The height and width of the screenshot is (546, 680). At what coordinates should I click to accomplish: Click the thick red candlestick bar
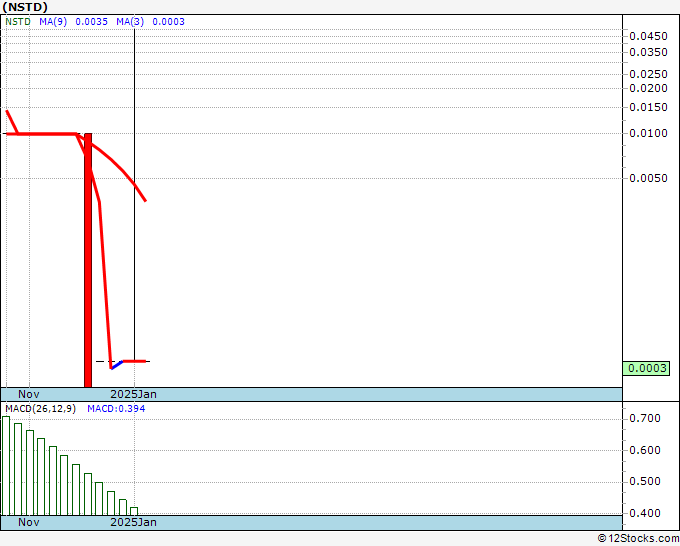click(x=88, y=260)
